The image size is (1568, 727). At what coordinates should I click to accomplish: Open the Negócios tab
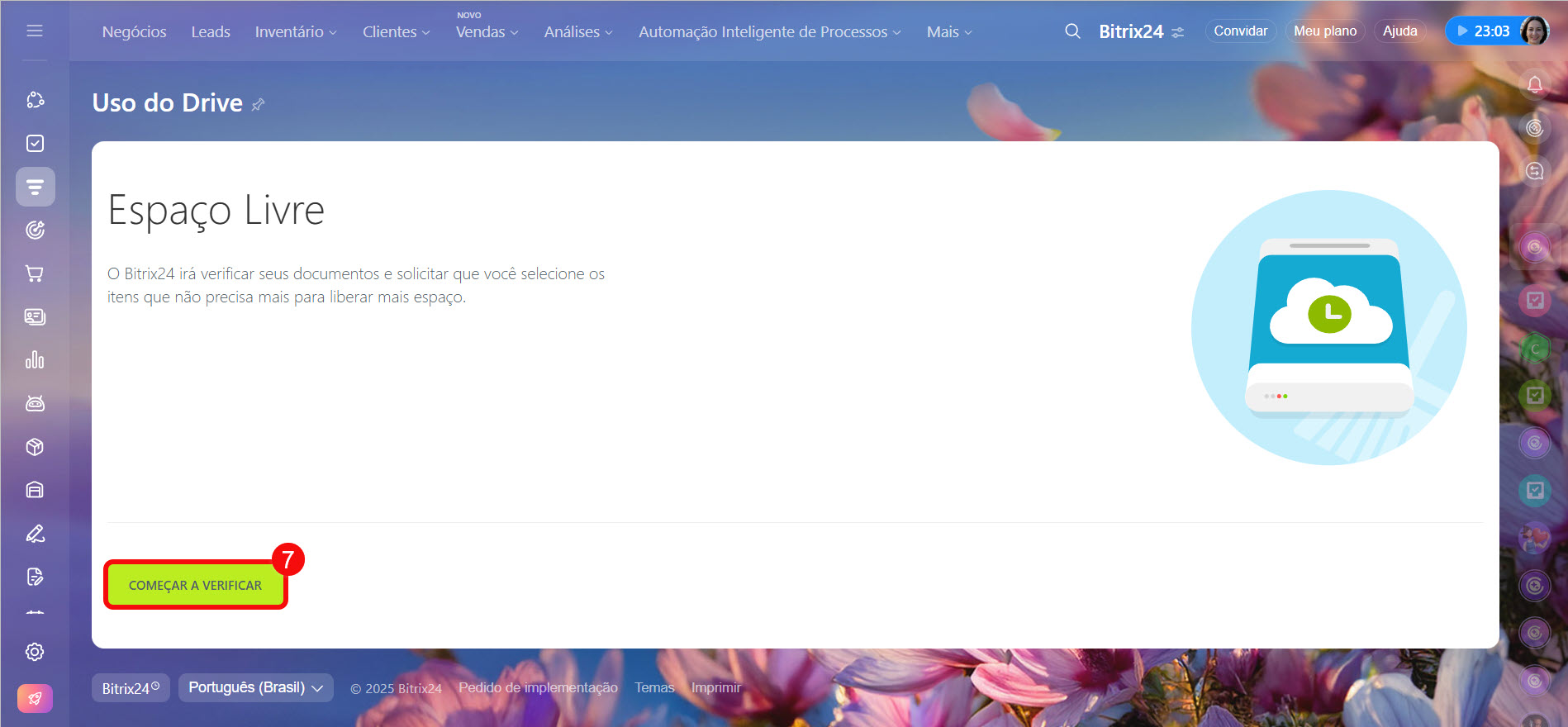(x=134, y=32)
